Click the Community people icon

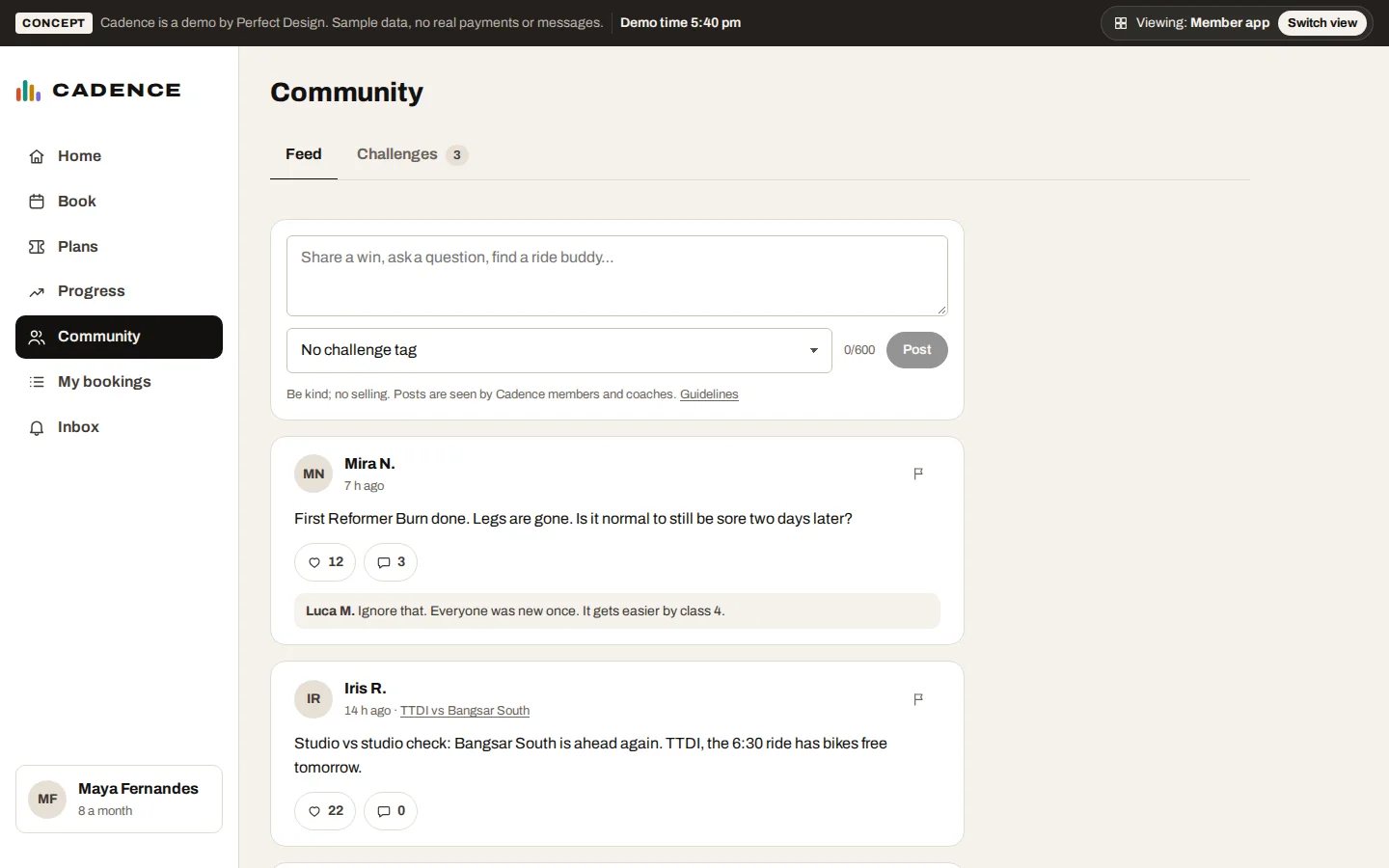click(37, 338)
